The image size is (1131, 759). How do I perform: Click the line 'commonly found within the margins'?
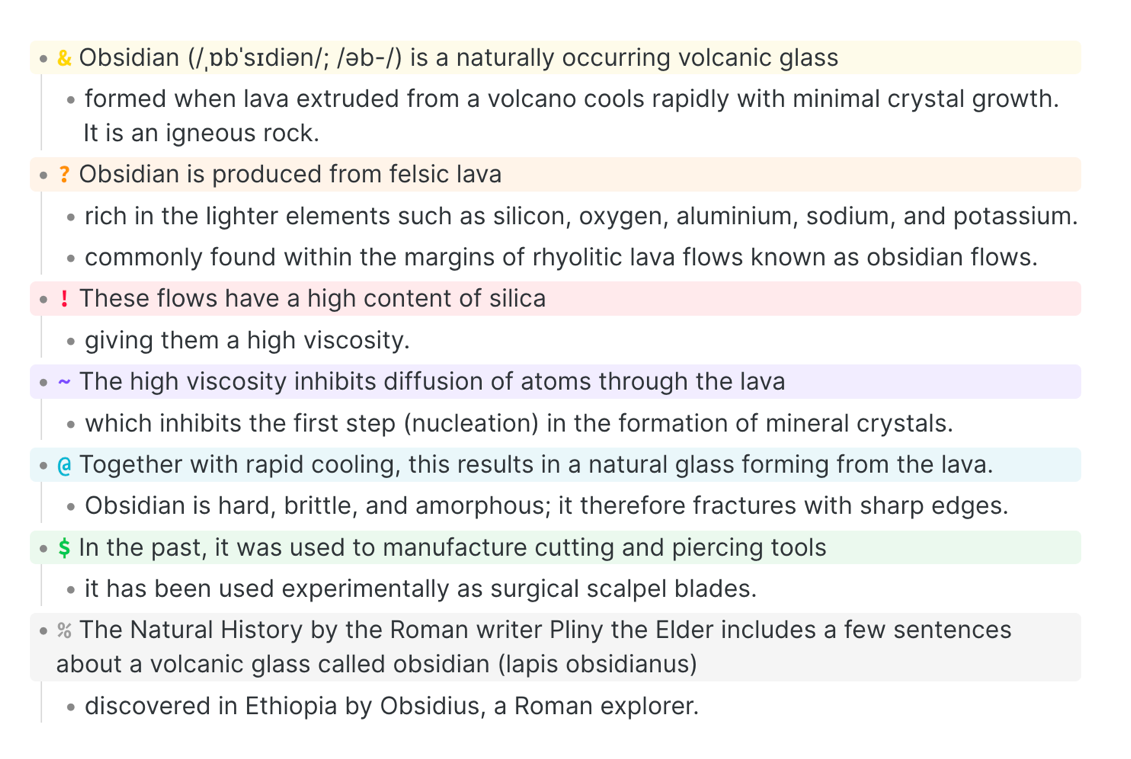tap(561, 257)
